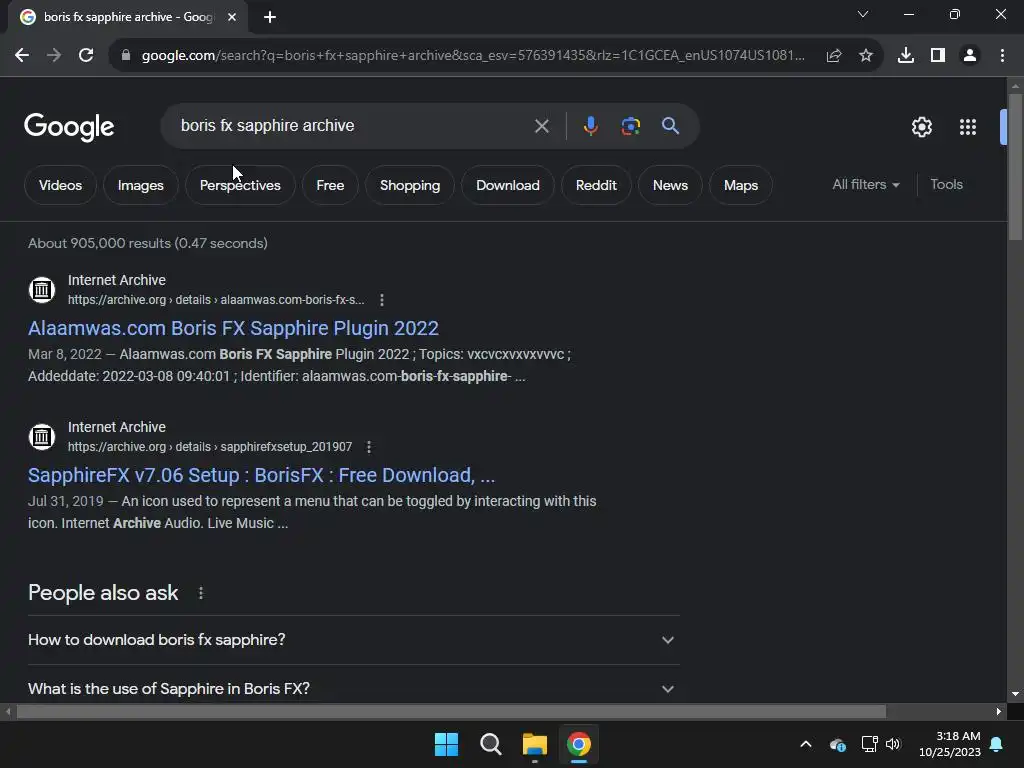
Task: Select the Reddit filter chip
Action: click(596, 185)
